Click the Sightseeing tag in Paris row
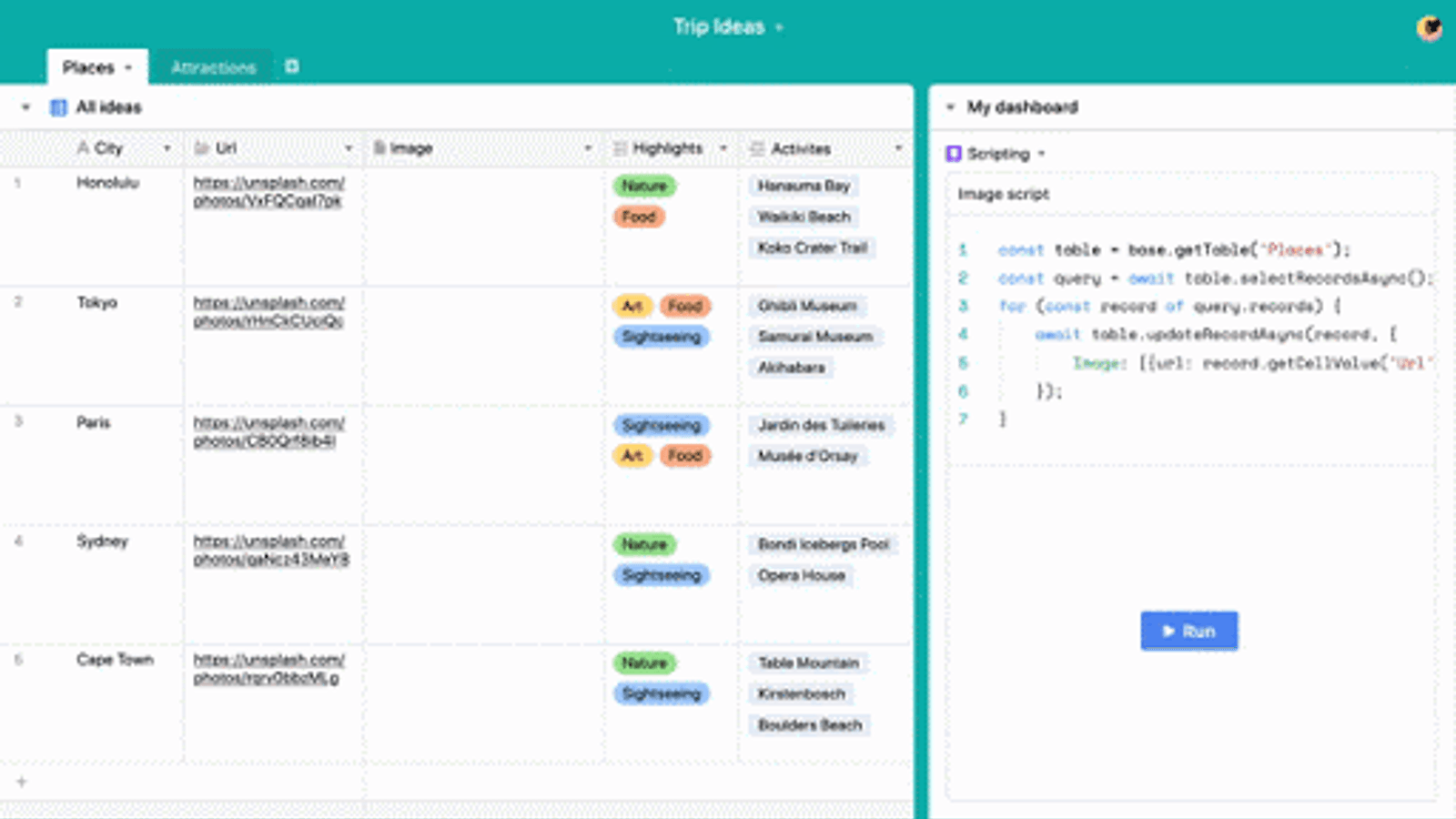This screenshot has width=1456, height=819. 662,425
